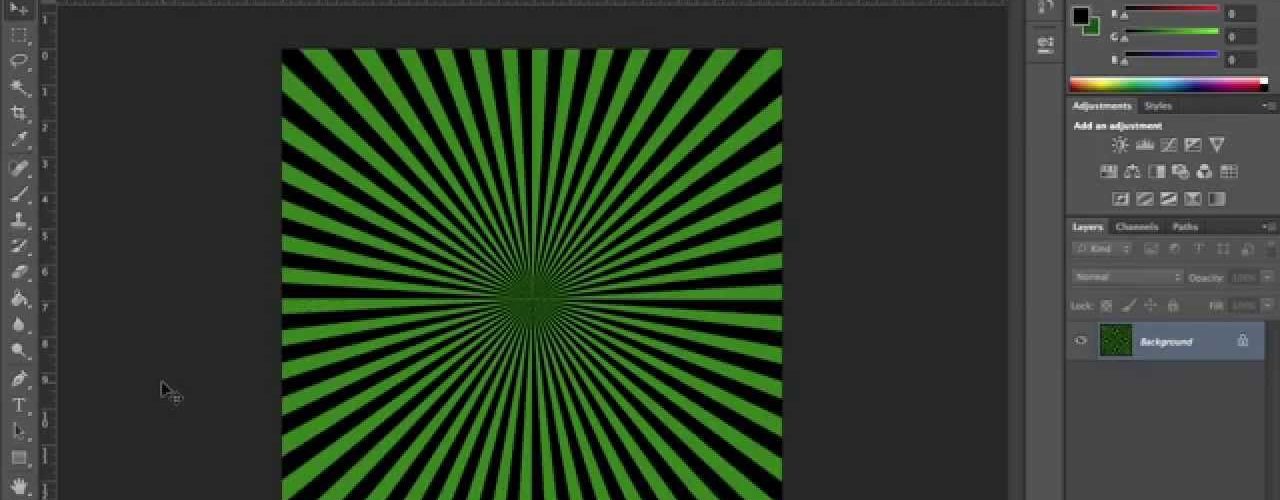Add a Photo Filter adjustment
This screenshot has height=500, width=1280.
click(1180, 172)
